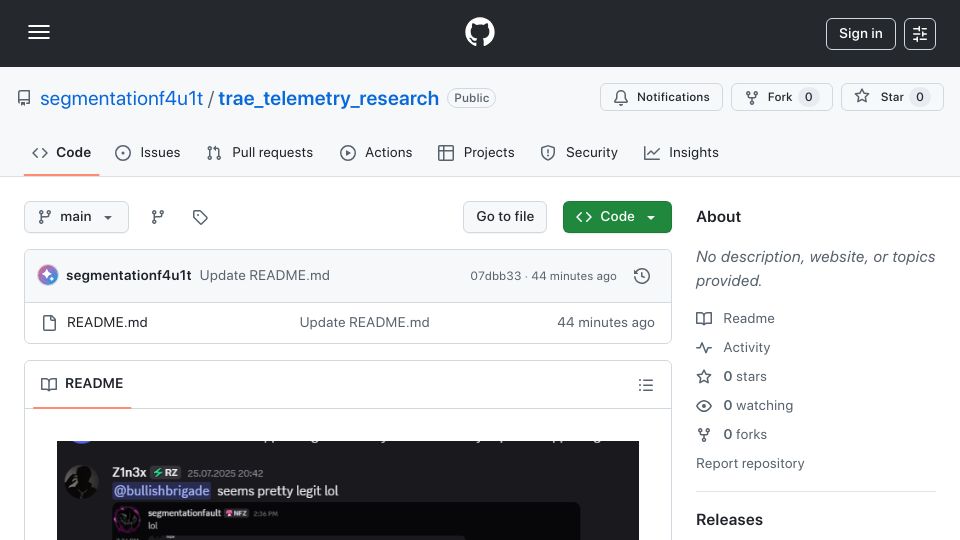Image resolution: width=960 pixels, height=540 pixels.
Task: Open latest commit message Update README.md
Action: tap(264, 276)
